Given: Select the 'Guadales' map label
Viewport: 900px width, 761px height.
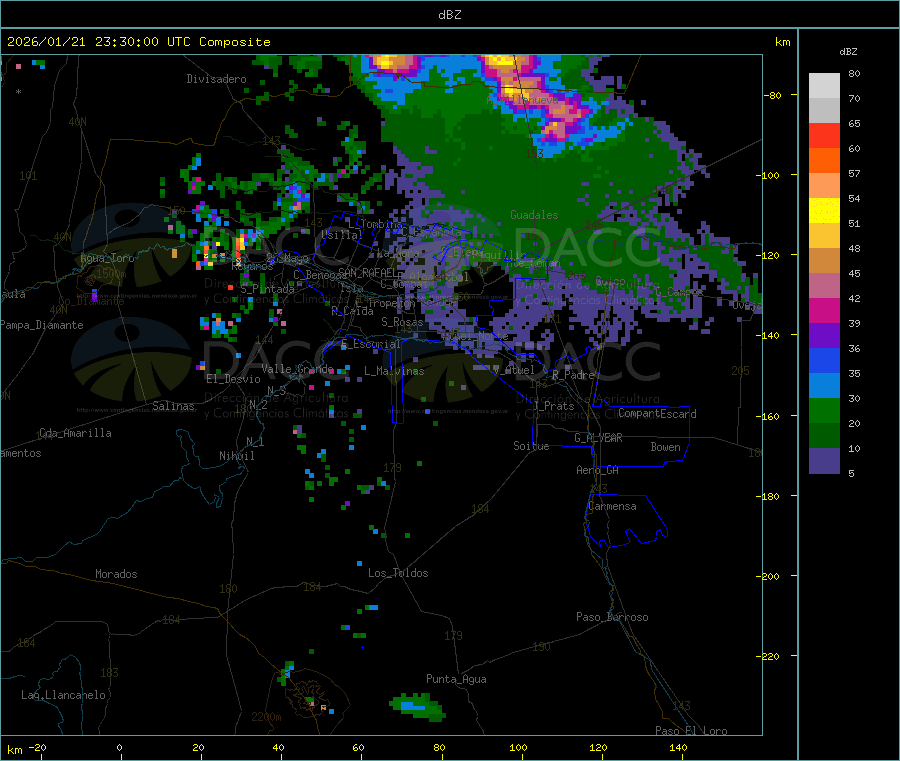Looking at the screenshot, I should click(x=534, y=215).
